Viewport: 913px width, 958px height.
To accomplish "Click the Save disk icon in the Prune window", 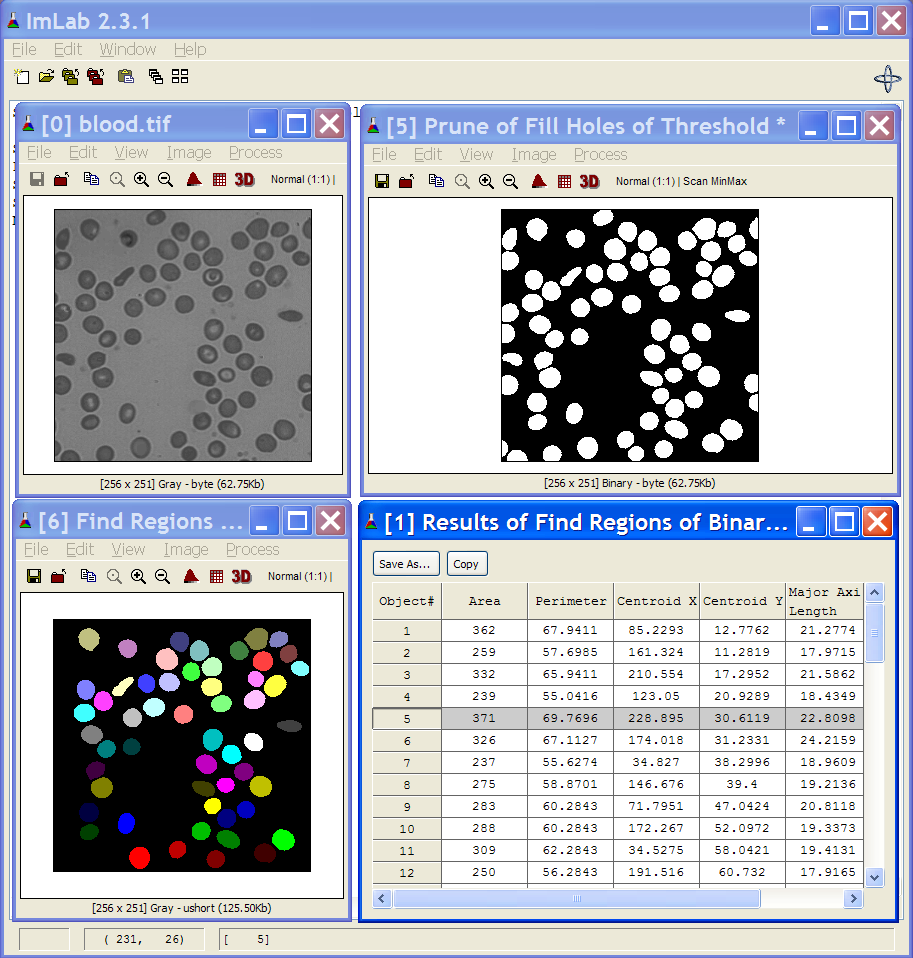I will tap(382, 181).
